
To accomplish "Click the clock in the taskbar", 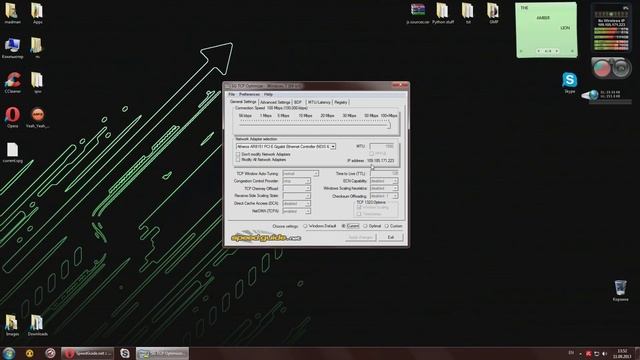I will pyautogui.click(x=622, y=353).
